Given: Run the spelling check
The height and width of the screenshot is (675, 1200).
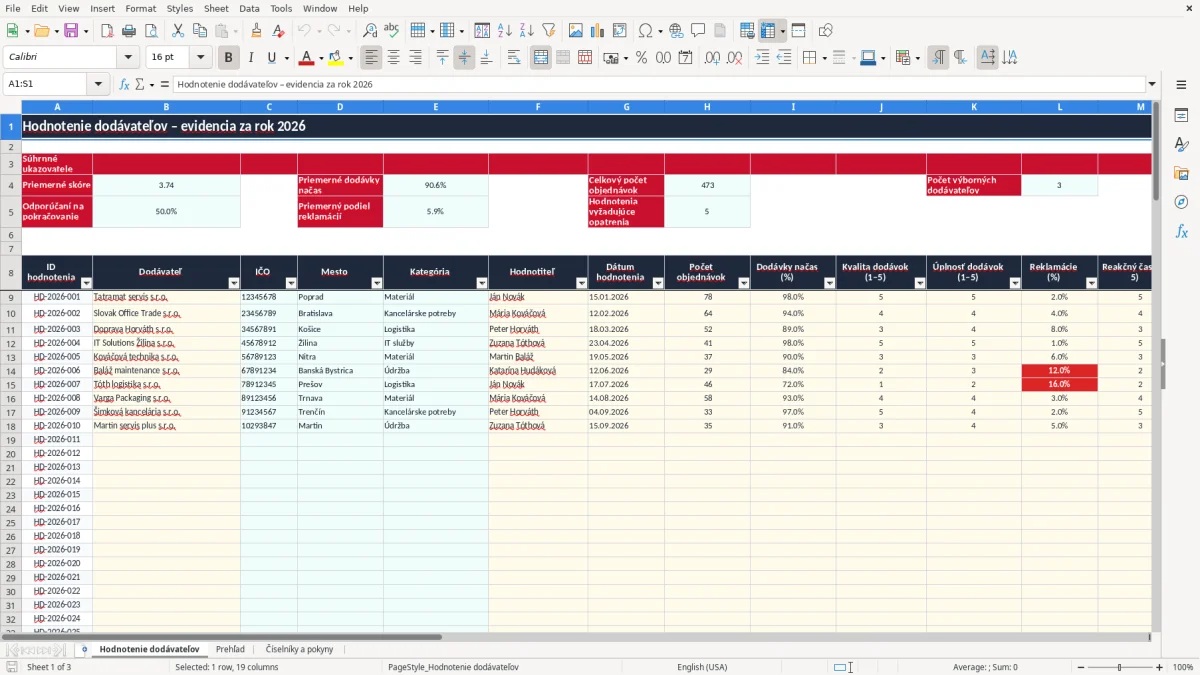Looking at the screenshot, I should [x=392, y=31].
